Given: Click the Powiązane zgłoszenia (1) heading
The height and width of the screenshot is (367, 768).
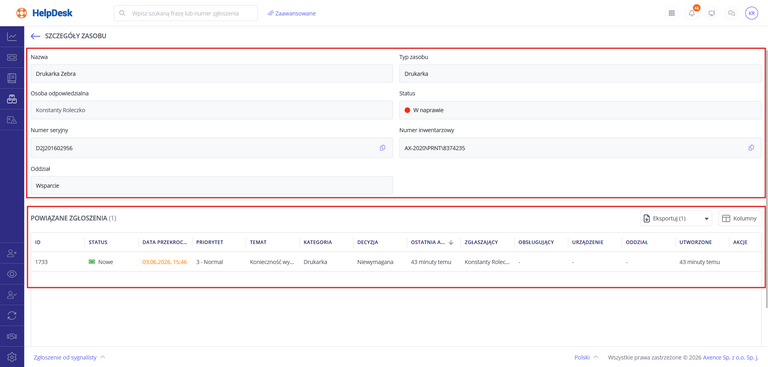Looking at the screenshot, I should point(73,219).
